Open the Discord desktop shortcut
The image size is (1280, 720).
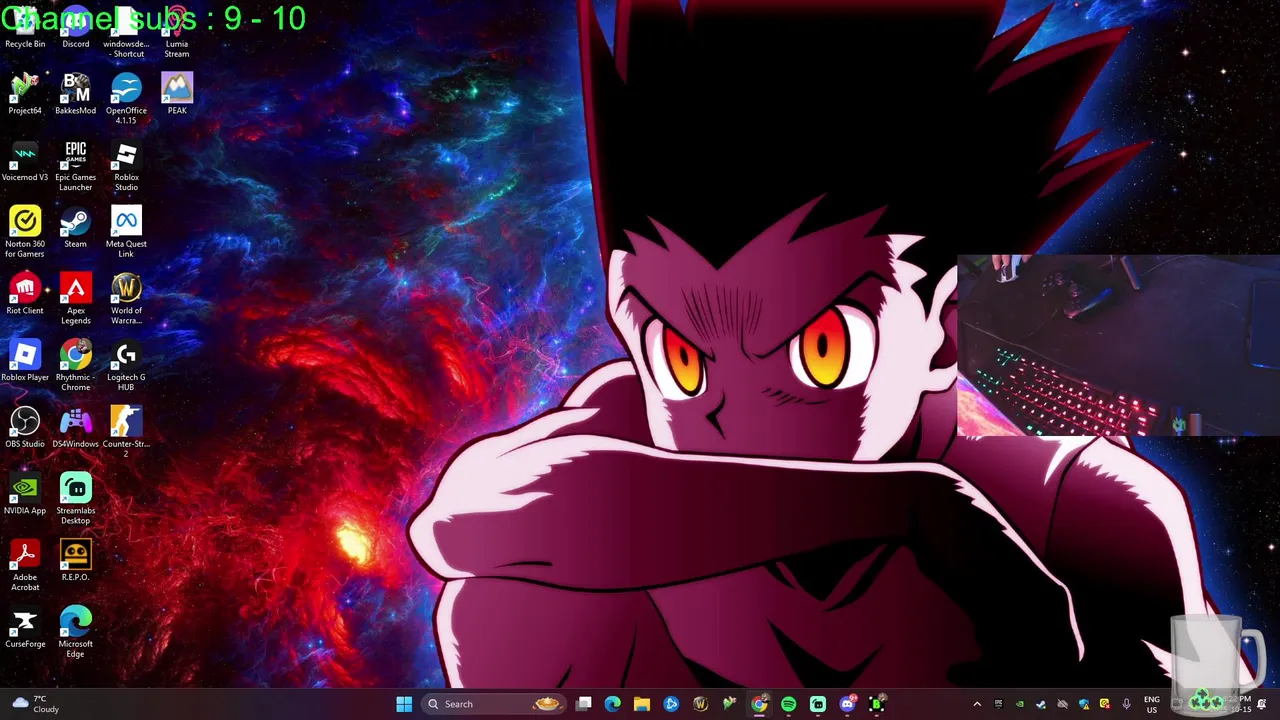pos(76,28)
